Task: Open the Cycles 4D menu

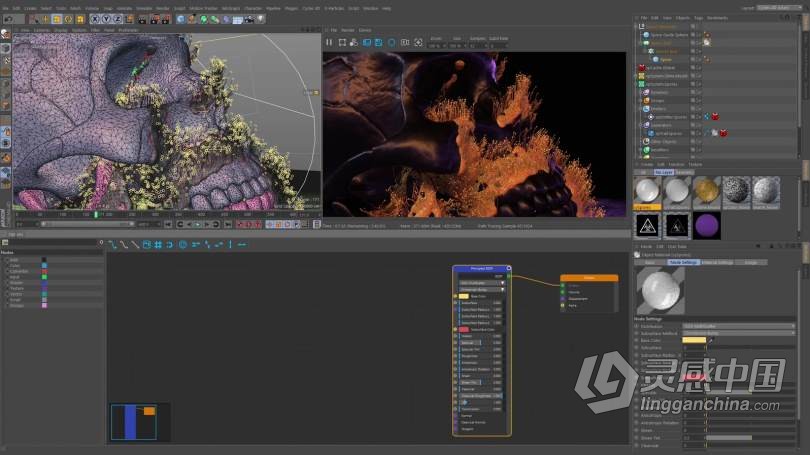Action: point(311,8)
